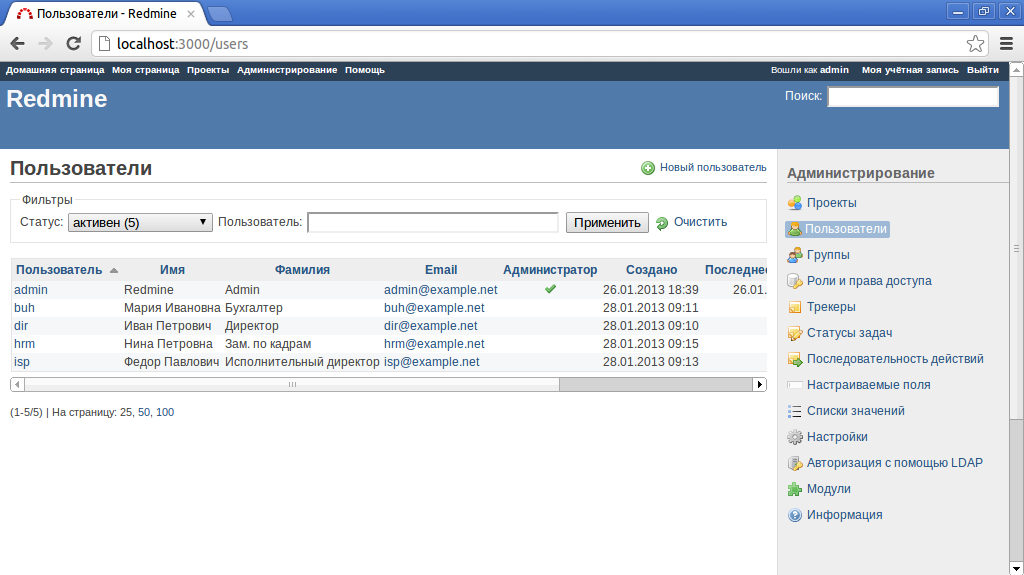Click email hrm@example.net
This screenshot has width=1024, height=575.
point(434,344)
